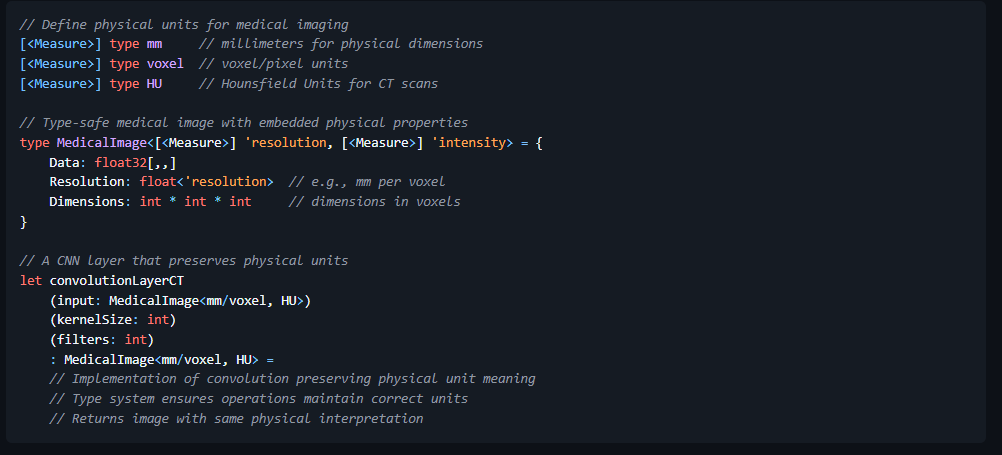
Task: Click the first [<Measure>] attribute
Action: 61,44
